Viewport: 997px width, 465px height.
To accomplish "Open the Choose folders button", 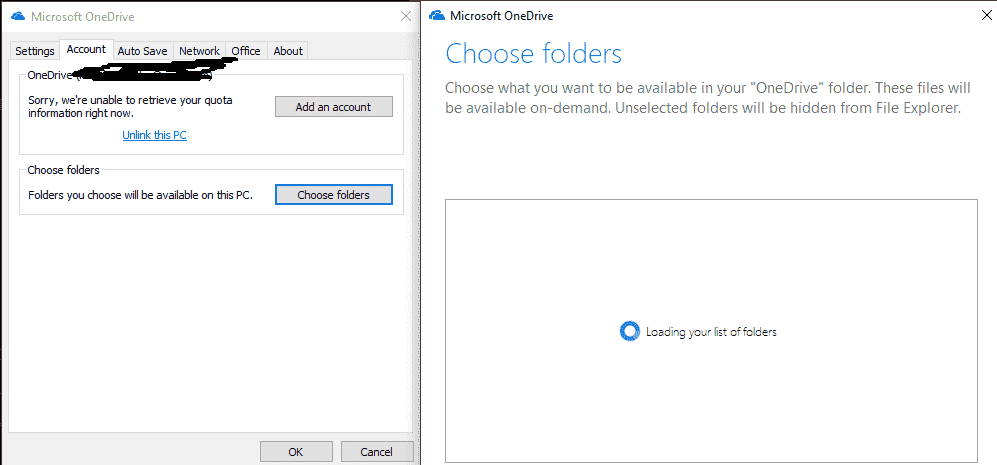I will (334, 195).
